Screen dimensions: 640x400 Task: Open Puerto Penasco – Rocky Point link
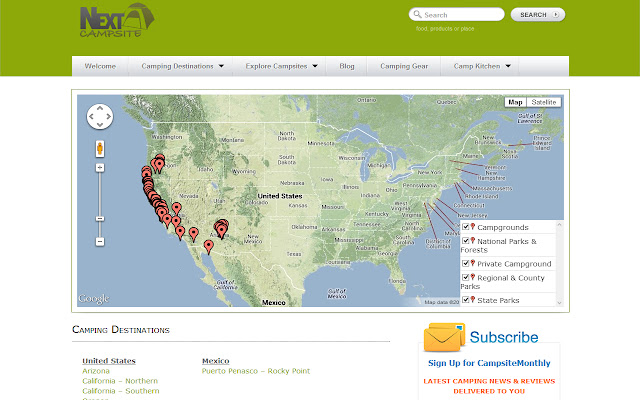[x=256, y=371]
